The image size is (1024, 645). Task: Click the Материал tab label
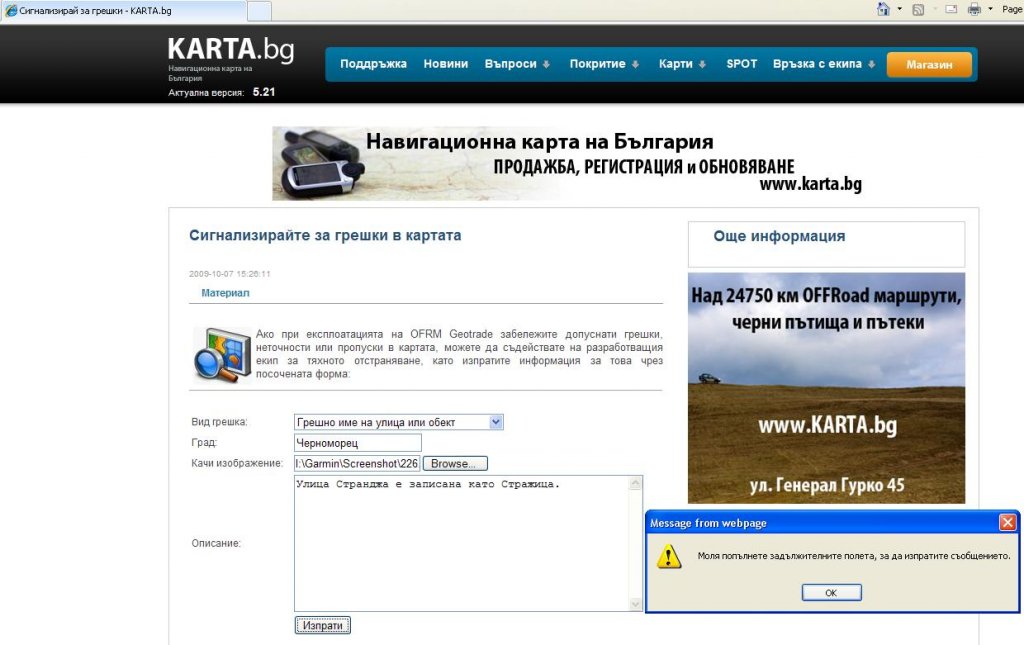click(225, 293)
